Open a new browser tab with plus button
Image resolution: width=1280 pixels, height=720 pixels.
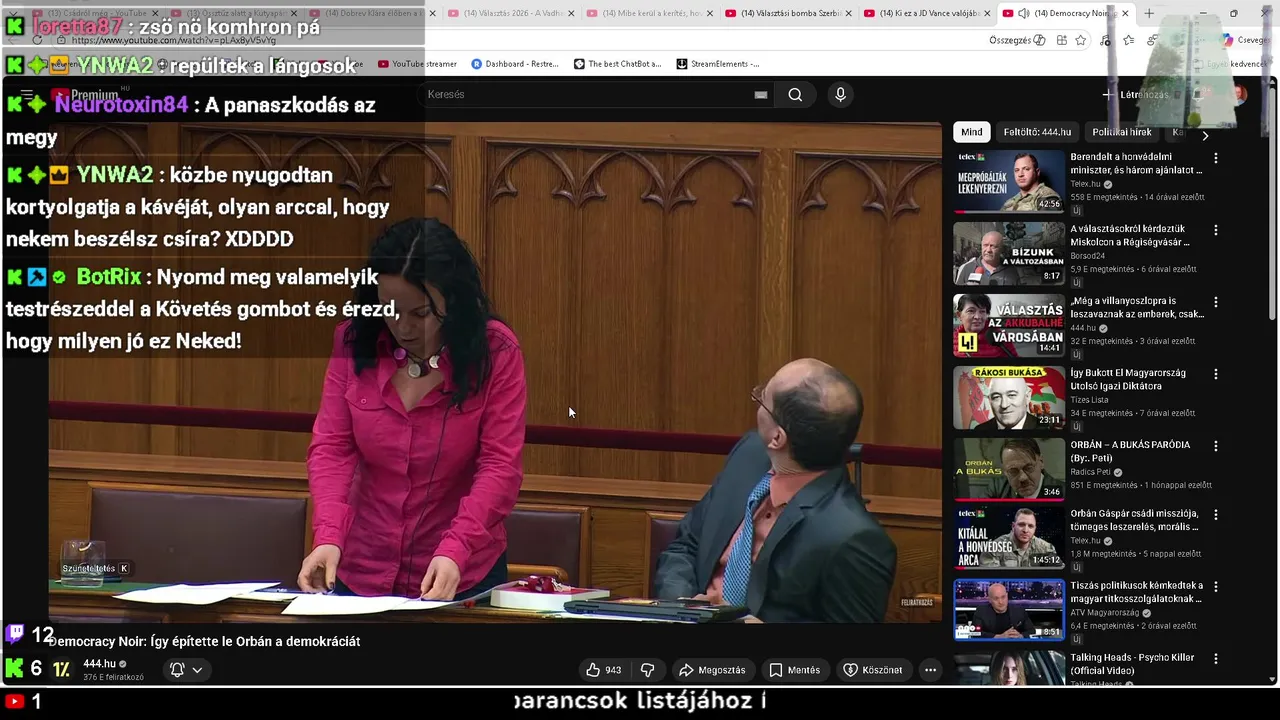pos(1149,13)
